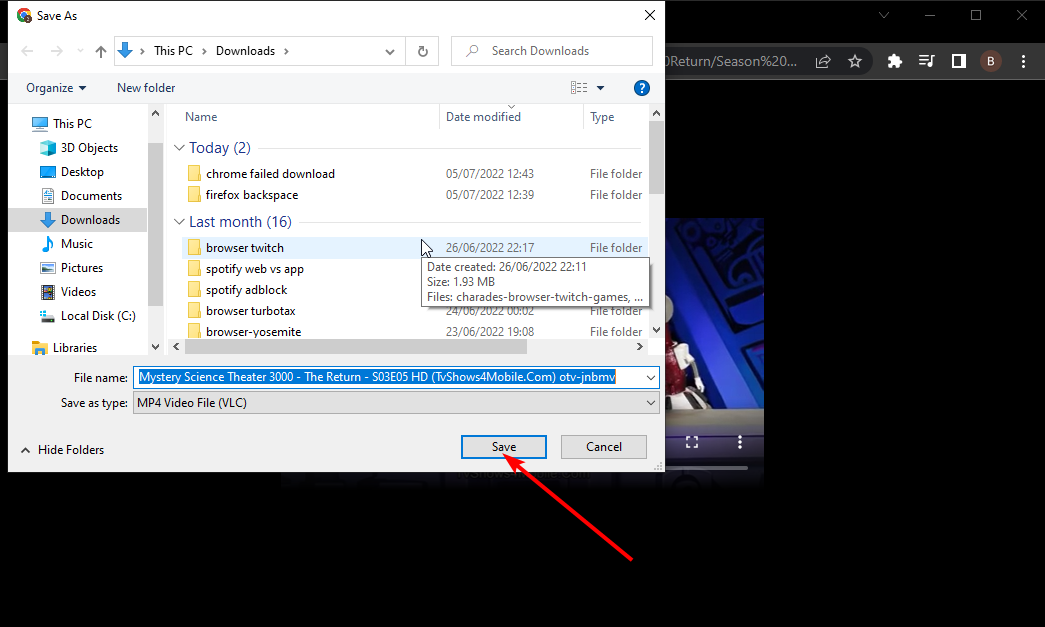
Task: Toggle Chrome's side panel icon
Action: [958, 61]
